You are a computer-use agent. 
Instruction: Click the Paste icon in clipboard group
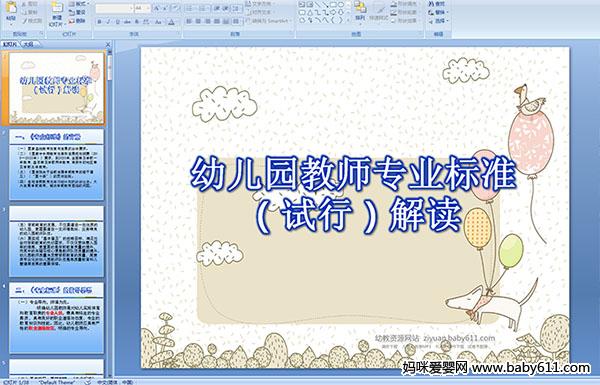(11, 12)
